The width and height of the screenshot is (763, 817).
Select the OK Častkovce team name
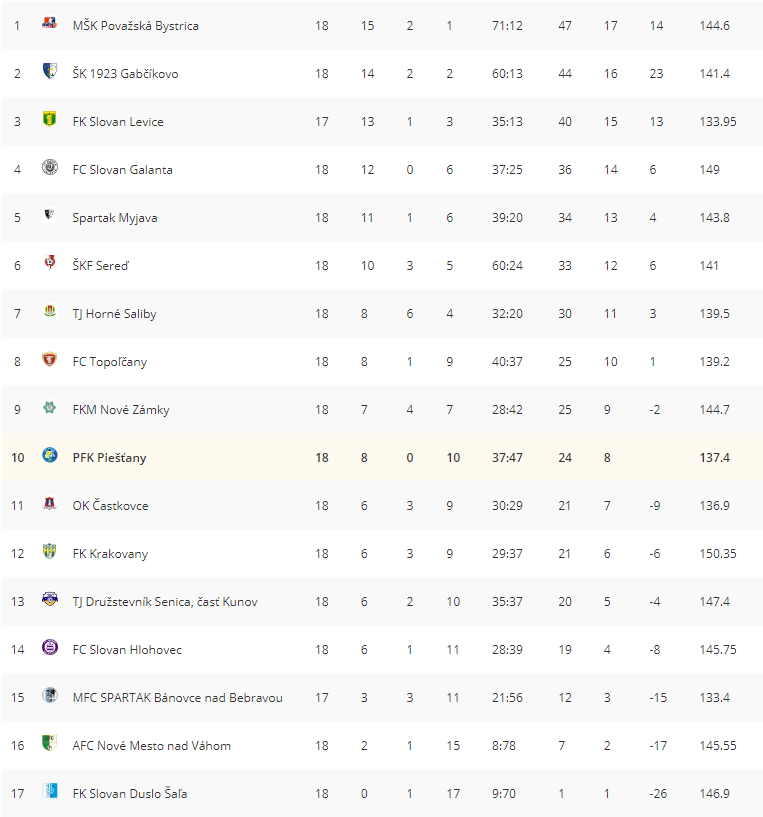tap(110, 505)
